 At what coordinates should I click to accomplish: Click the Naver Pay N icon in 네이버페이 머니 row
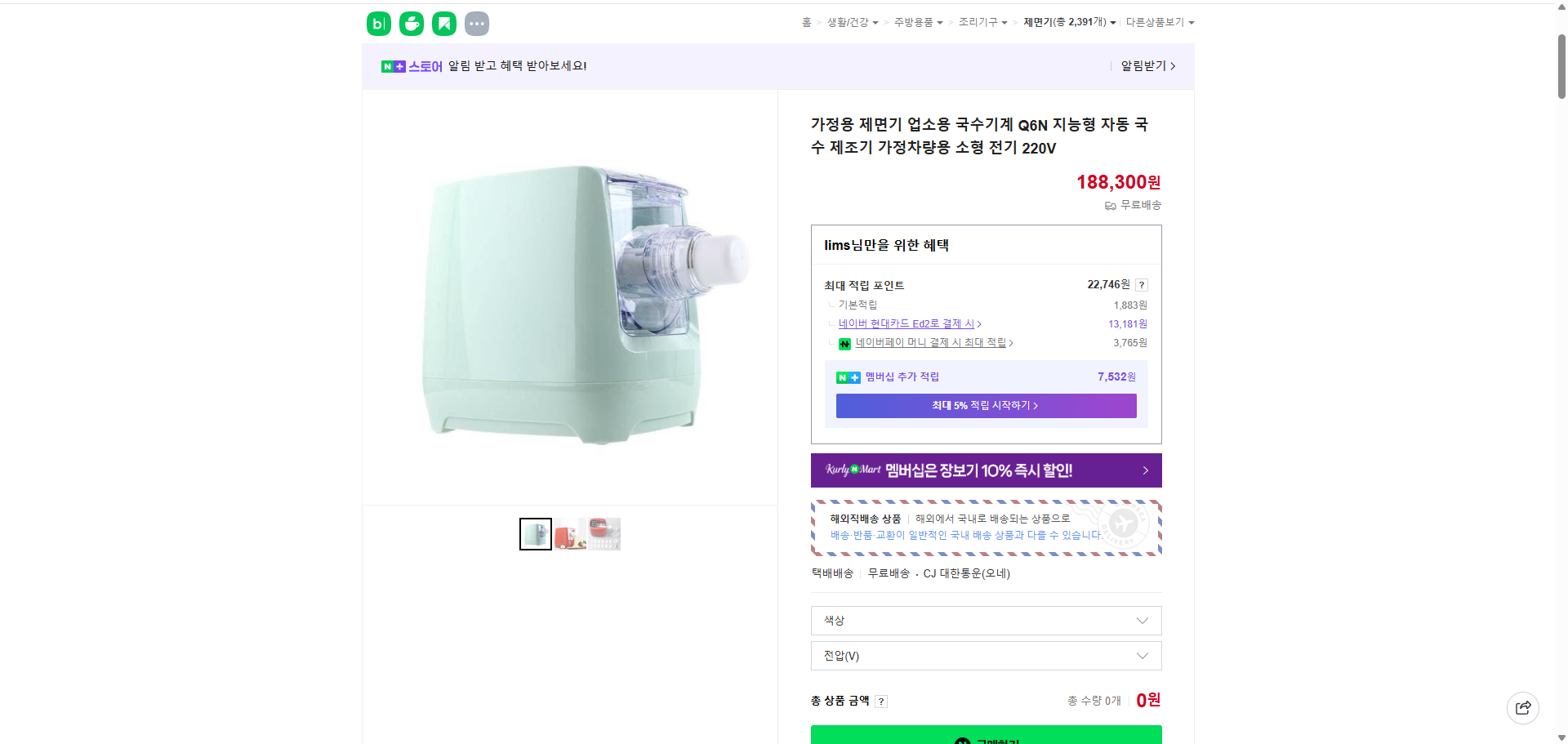[x=844, y=343]
